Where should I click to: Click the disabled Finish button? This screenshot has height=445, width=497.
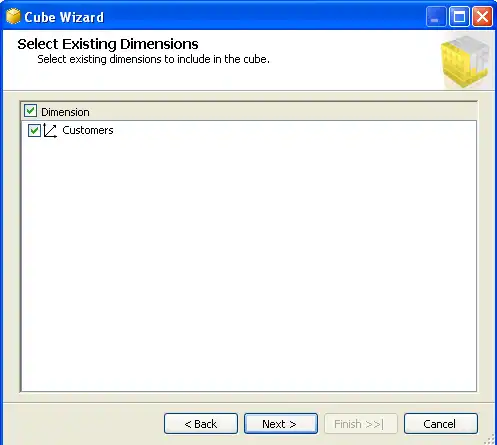point(361,424)
